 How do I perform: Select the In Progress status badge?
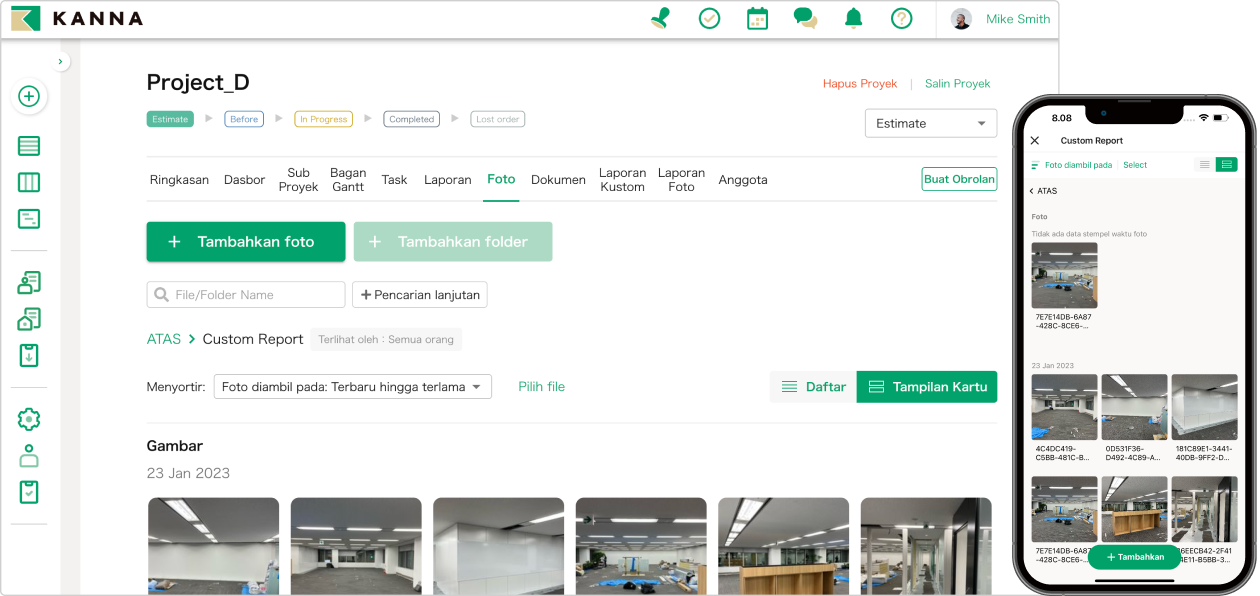click(323, 119)
